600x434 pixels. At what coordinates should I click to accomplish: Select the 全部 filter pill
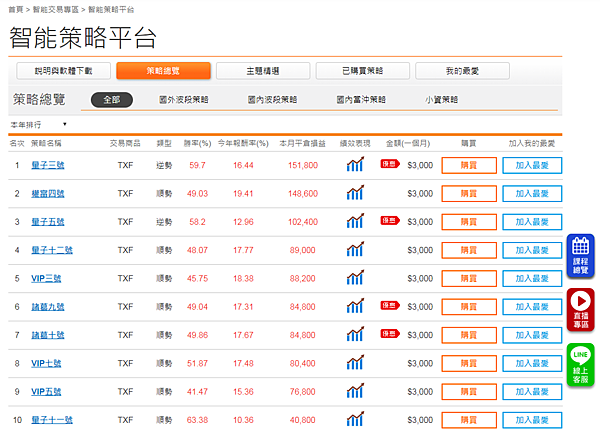coord(112,100)
